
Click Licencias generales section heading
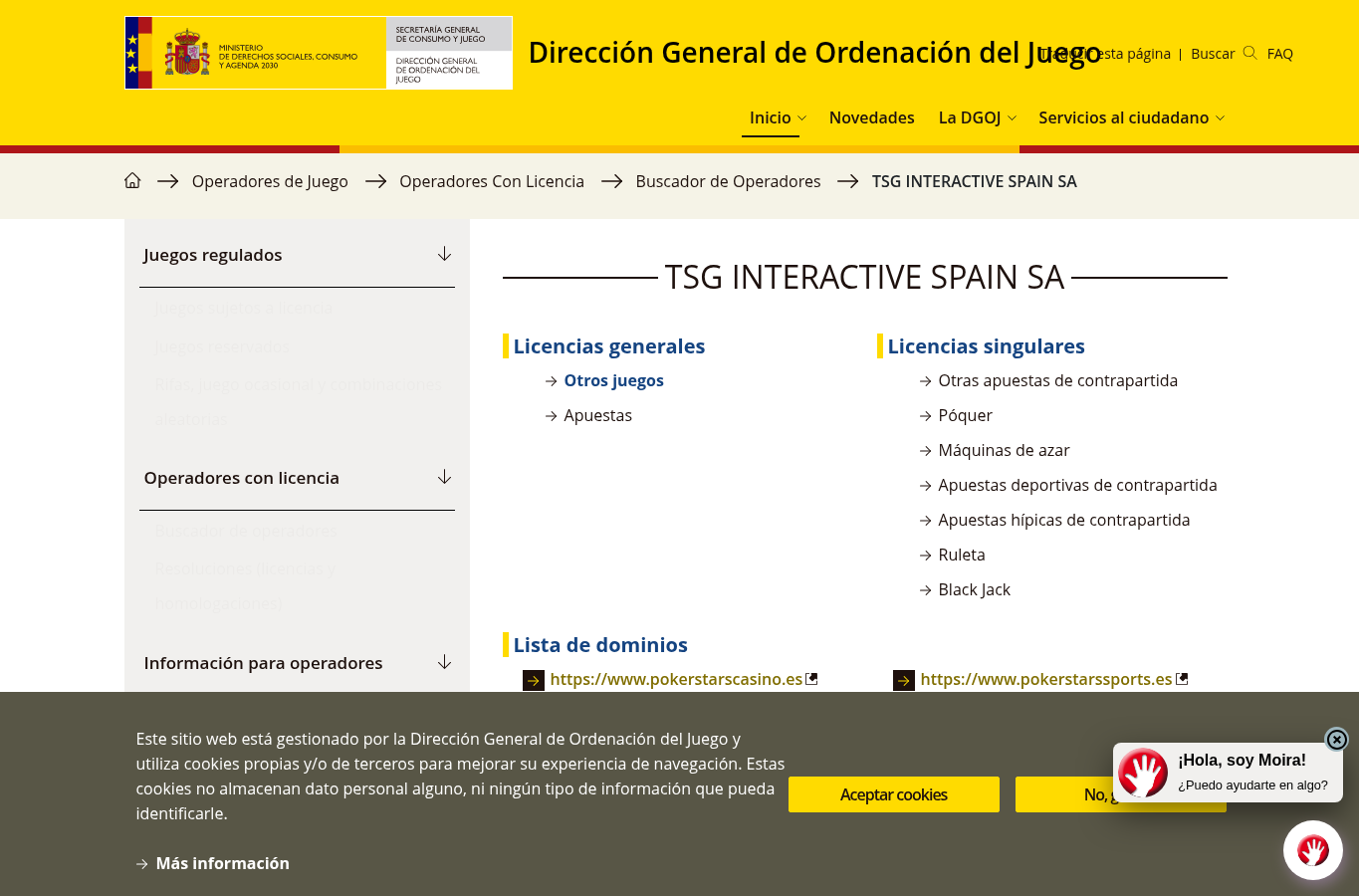(608, 346)
